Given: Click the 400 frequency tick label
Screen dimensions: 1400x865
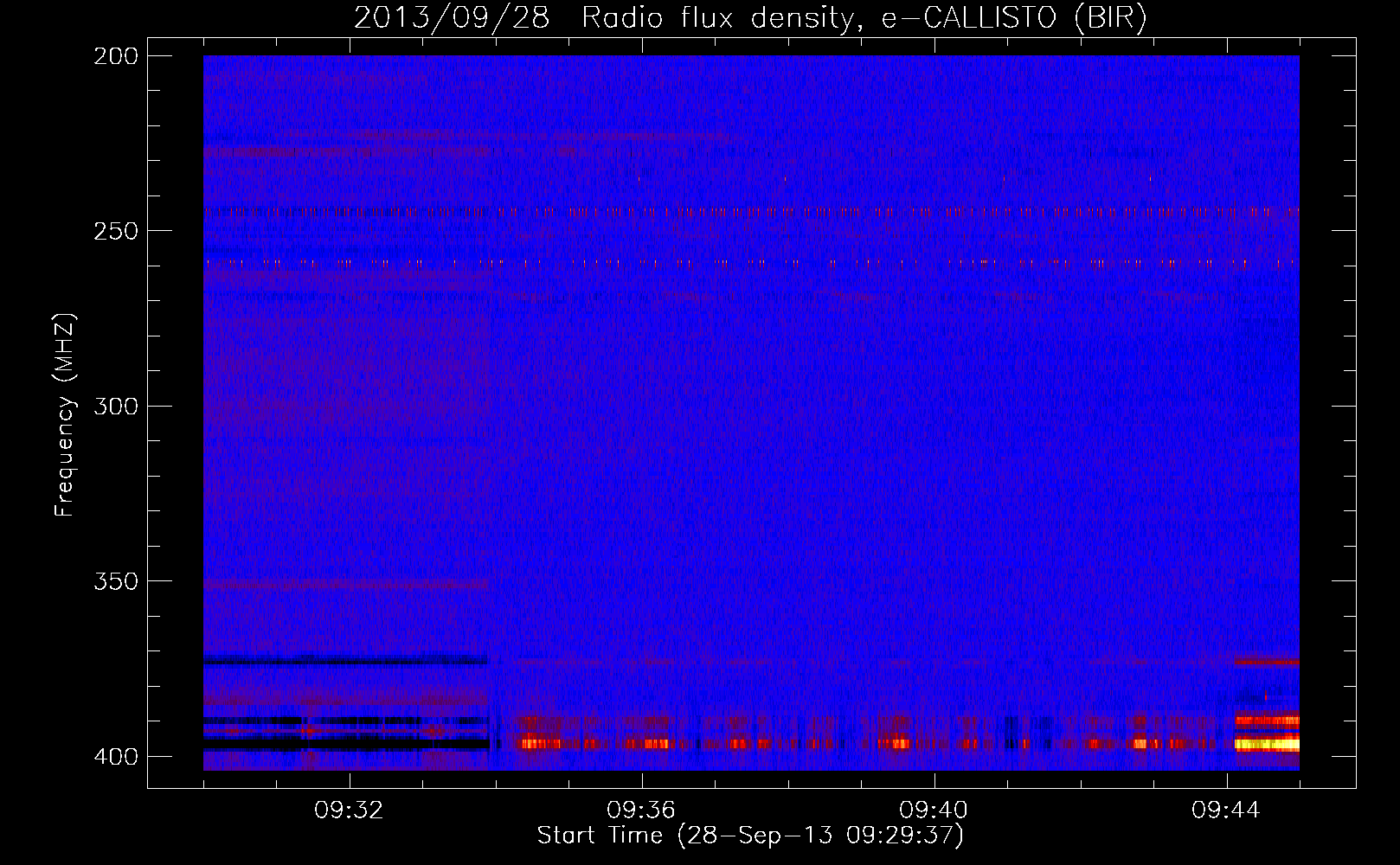Looking at the screenshot, I should click(116, 756).
